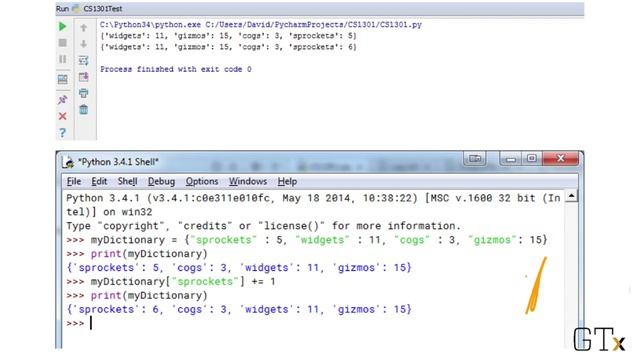
Task: Click the Pause output icon
Action: 62,60
